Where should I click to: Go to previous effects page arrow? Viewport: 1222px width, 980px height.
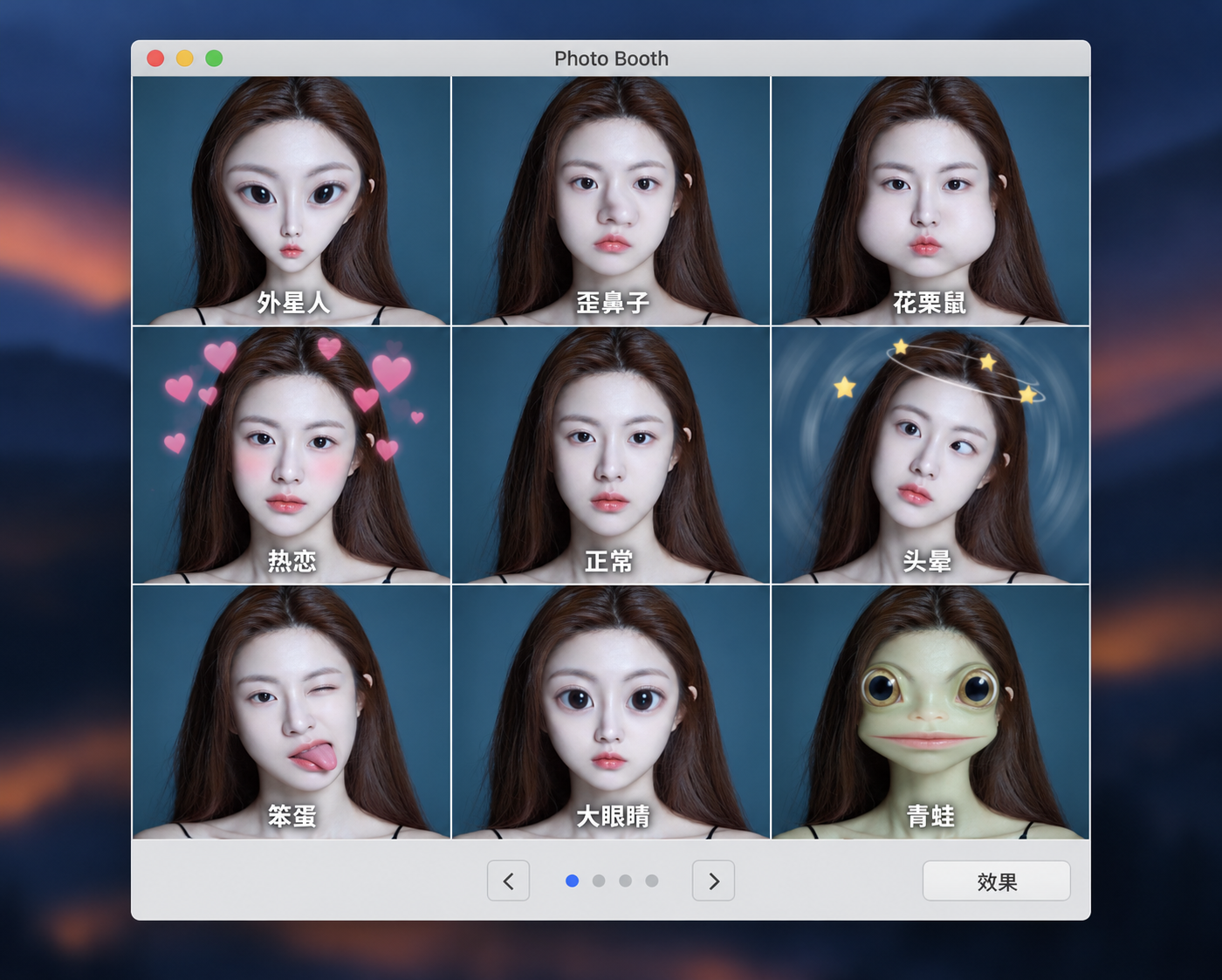pos(508,881)
